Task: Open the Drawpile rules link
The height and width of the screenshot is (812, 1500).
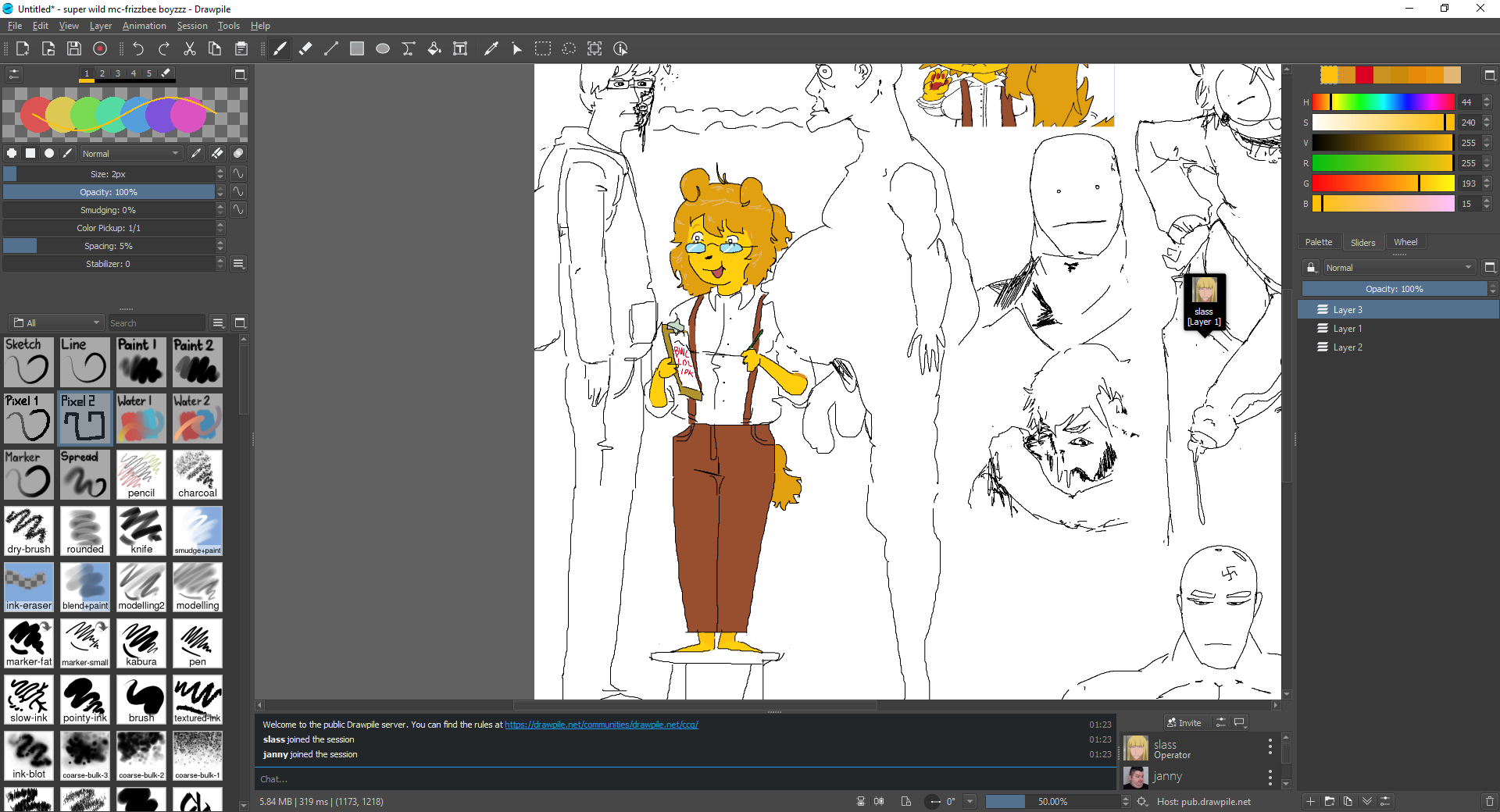Action: tap(601, 725)
